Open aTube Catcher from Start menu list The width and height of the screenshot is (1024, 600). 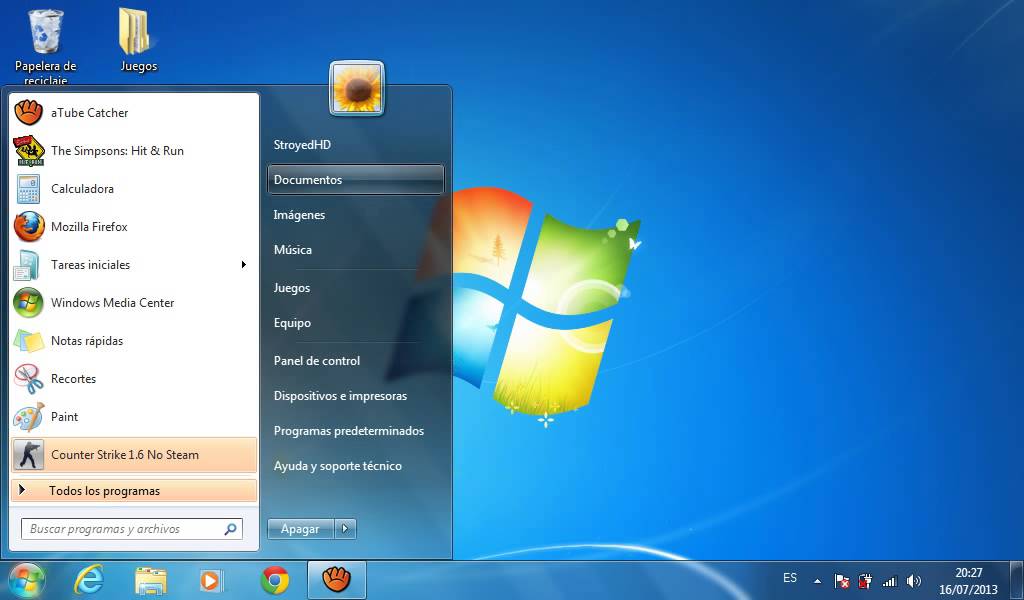click(135, 113)
